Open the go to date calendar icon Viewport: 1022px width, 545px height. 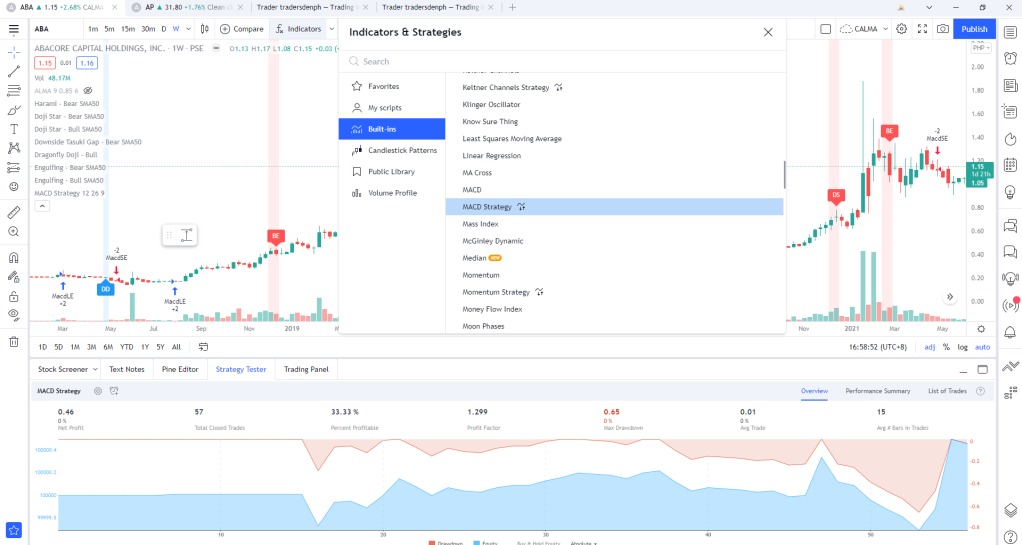coord(203,347)
